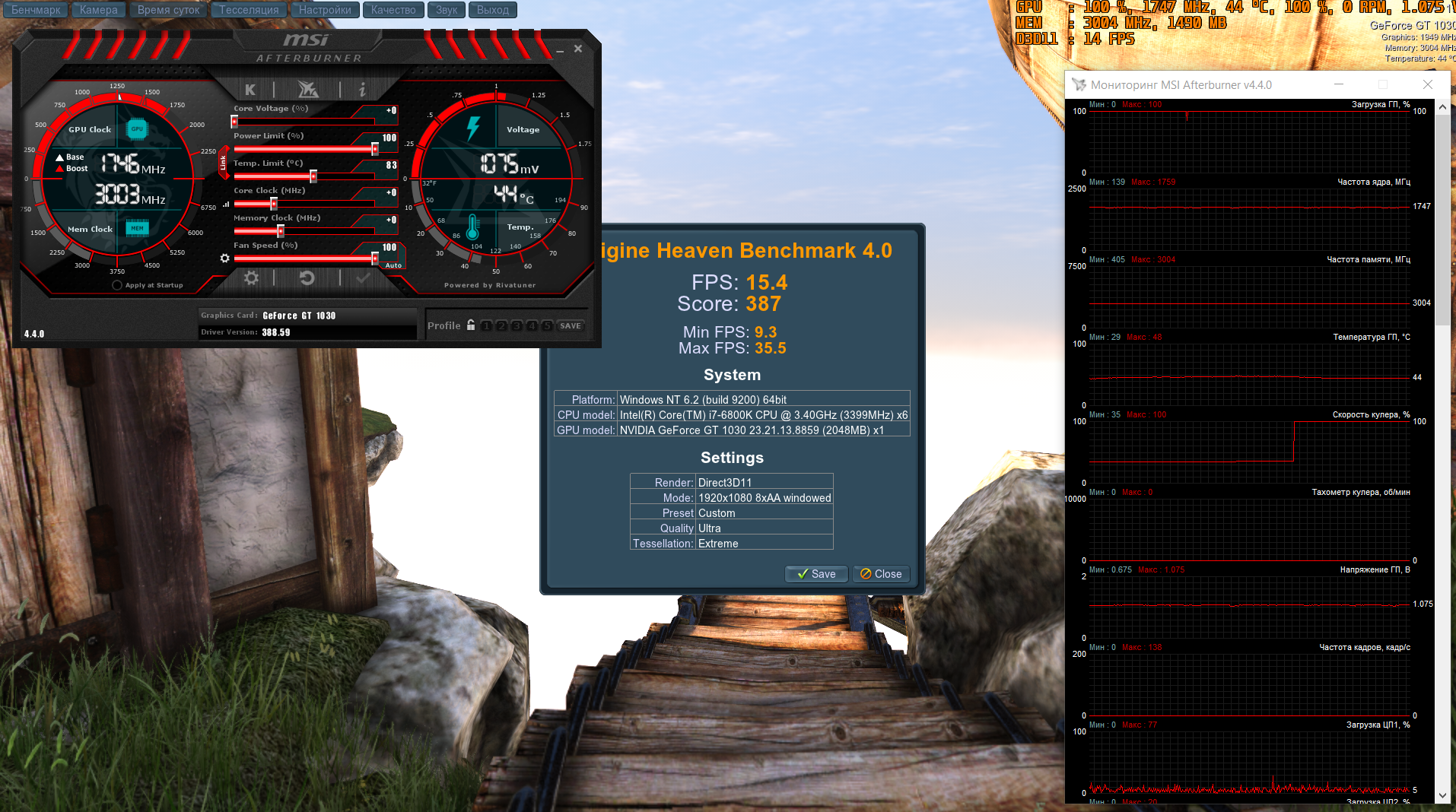Click the Core Voltage slider handle
This screenshot has height=812, width=1456.
point(234,122)
